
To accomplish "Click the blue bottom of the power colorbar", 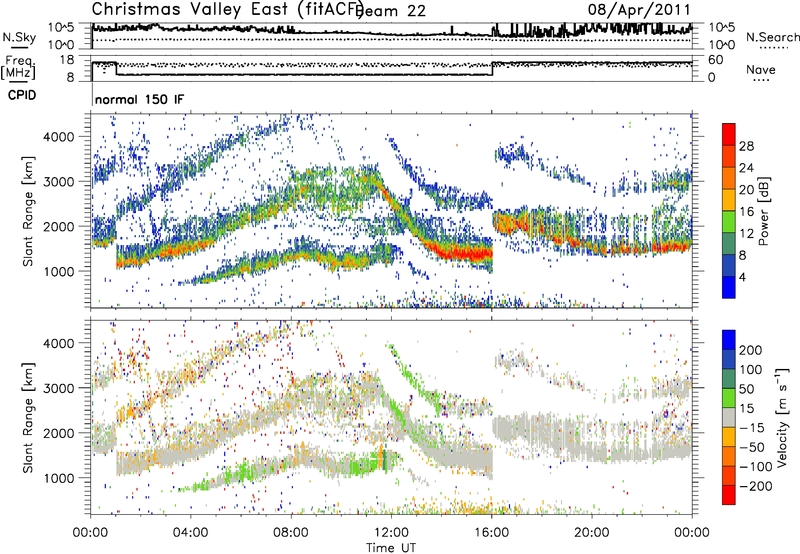I will point(729,287).
